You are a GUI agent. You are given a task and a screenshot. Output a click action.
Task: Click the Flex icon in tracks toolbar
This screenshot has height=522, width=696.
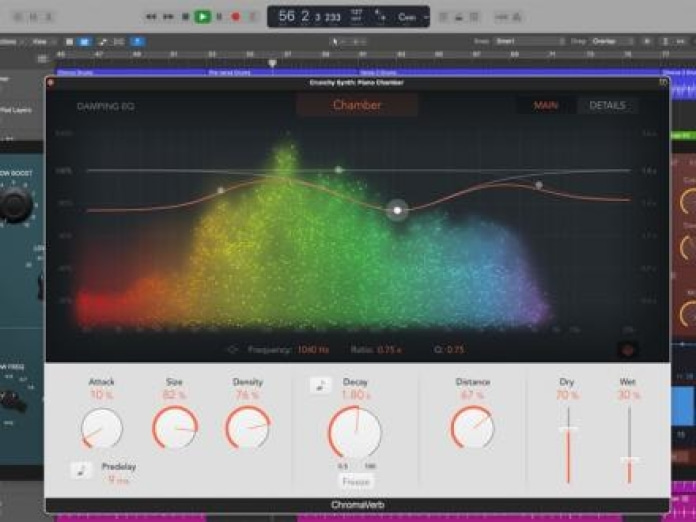[x=119, y=42]
